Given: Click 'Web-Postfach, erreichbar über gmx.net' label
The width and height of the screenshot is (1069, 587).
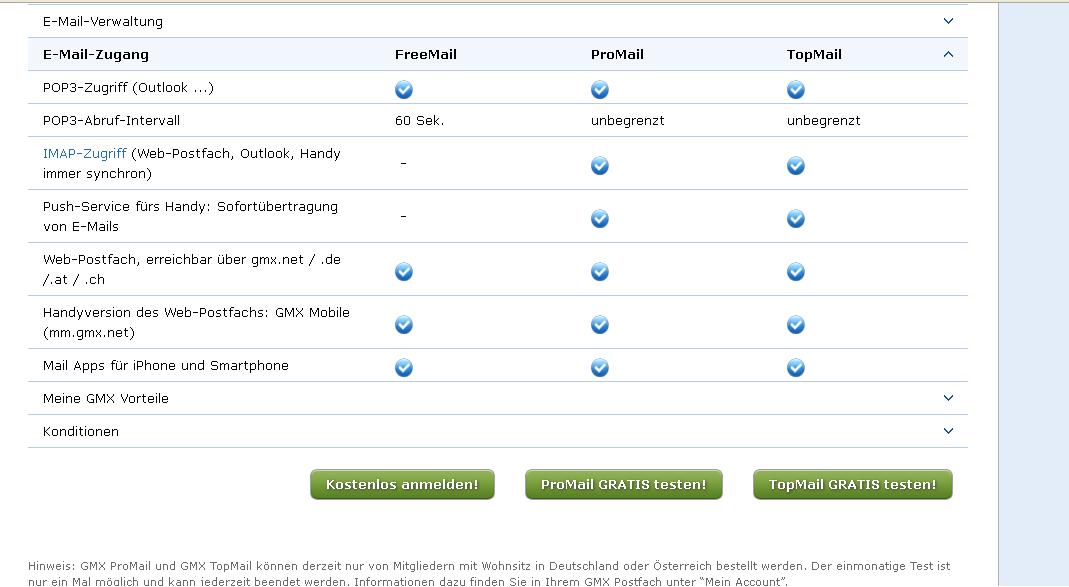Looking at the screenshot, I should click(x=192, y=269).
